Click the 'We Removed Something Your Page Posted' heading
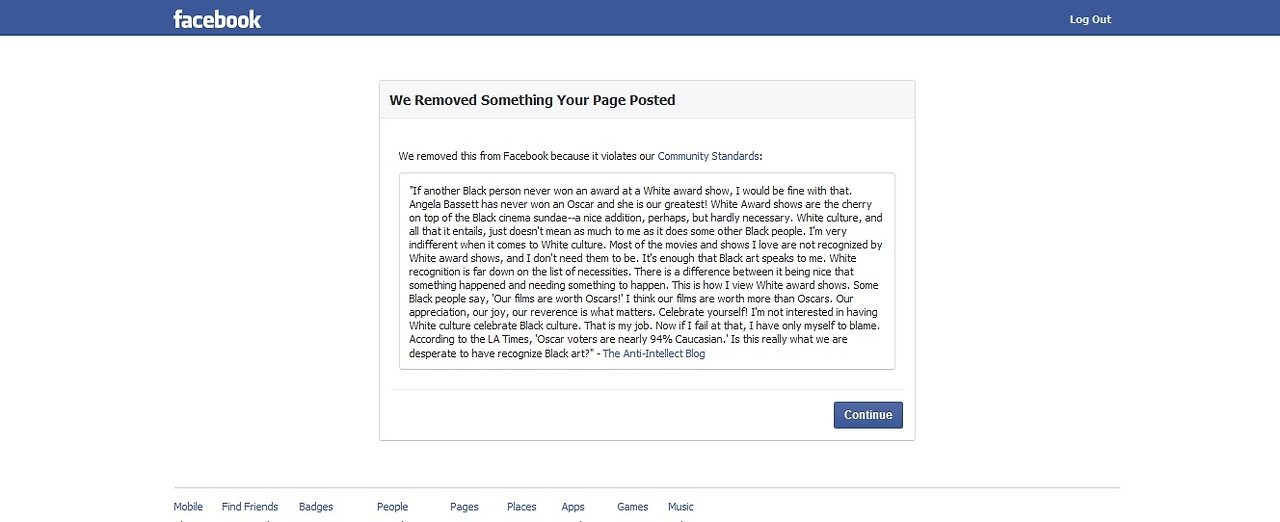The height and width of the screenshot is (522, 1280). pos(532,100)
